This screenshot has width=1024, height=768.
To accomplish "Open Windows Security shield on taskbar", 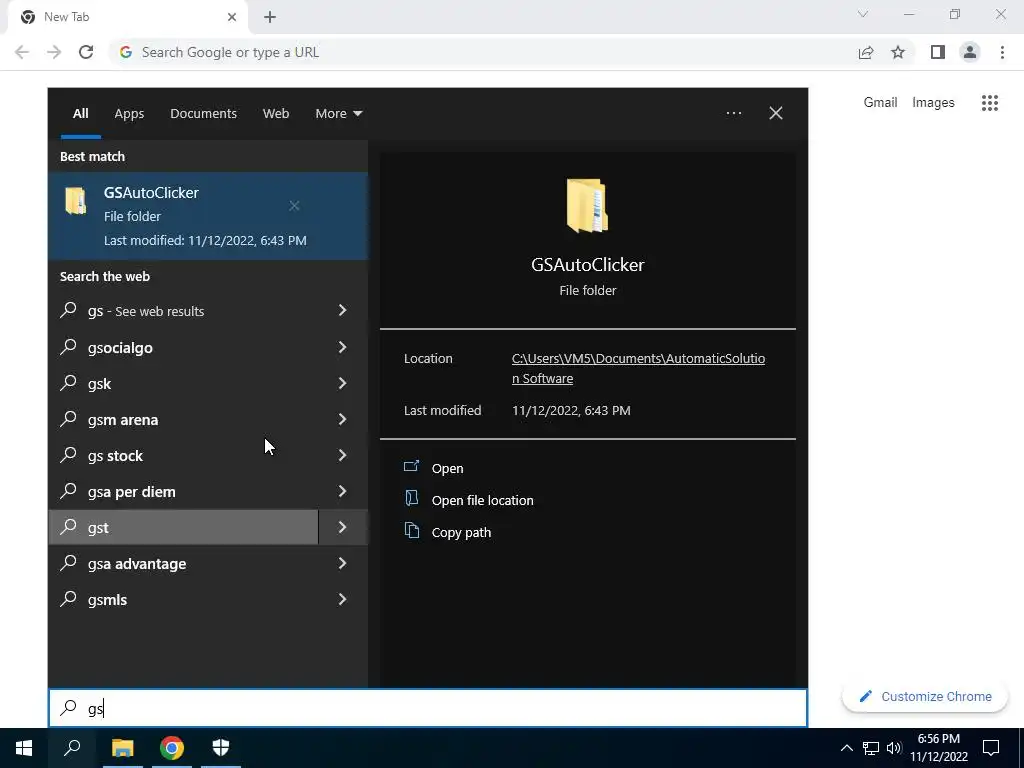I will click(221, 748).
